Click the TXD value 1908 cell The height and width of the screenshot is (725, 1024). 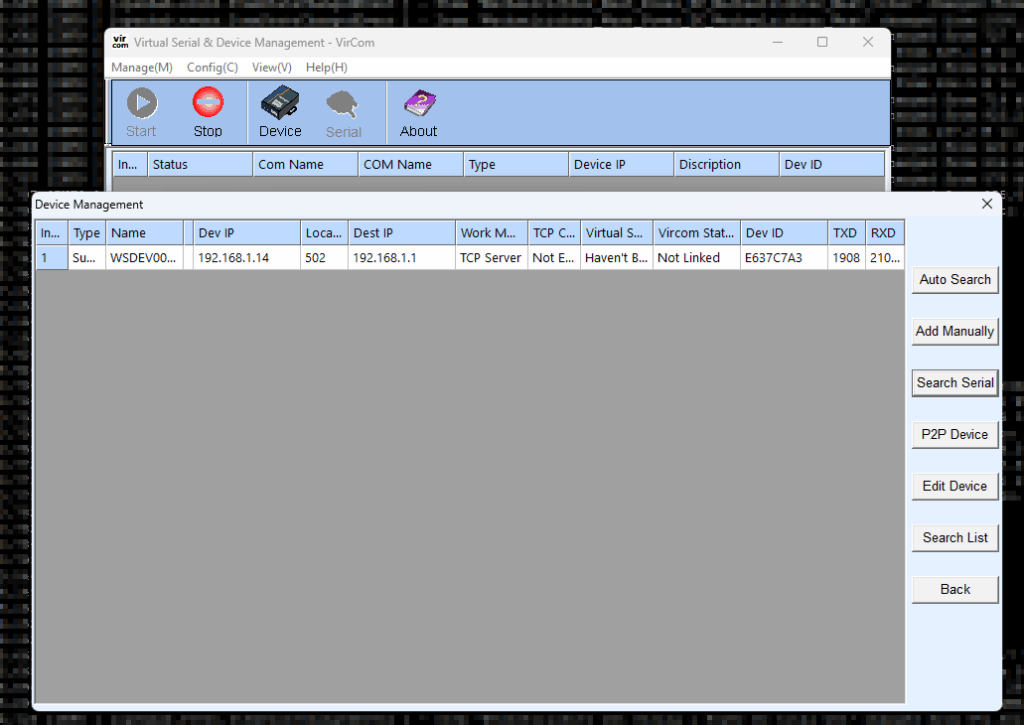846,258
